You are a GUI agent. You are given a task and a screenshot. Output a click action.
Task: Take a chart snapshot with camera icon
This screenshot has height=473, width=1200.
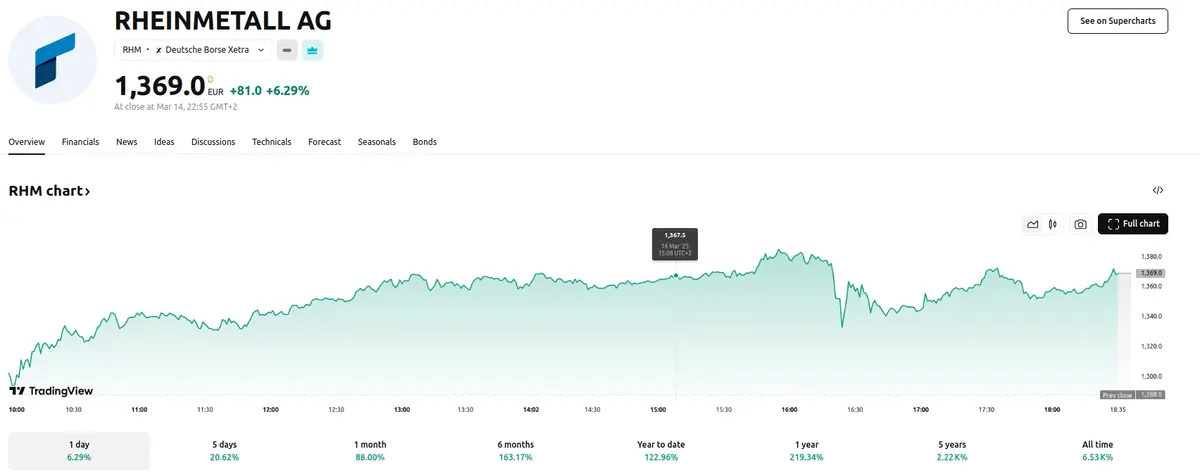tap(1080, 224)
